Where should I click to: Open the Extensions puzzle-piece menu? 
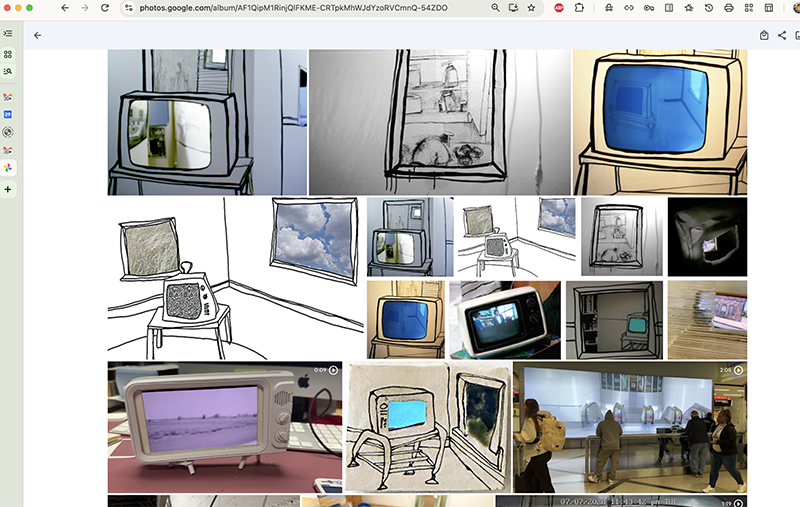579,8
